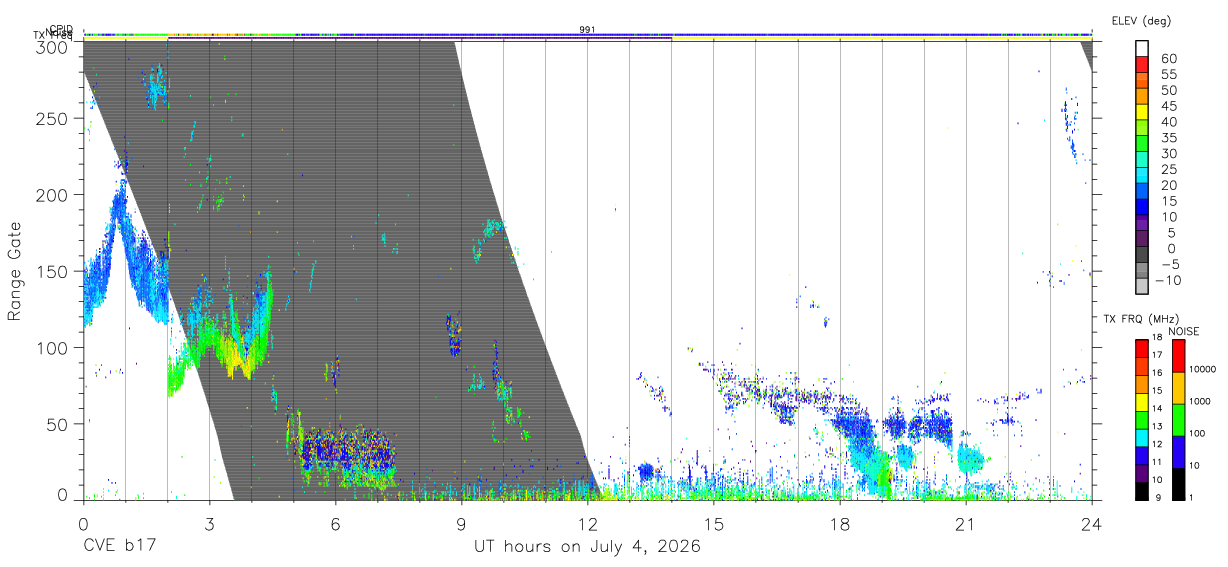Click the 'Range Gate' y-axis label
The height and width of the screenshot is (567, 1228).
click(x=15, y=271)
